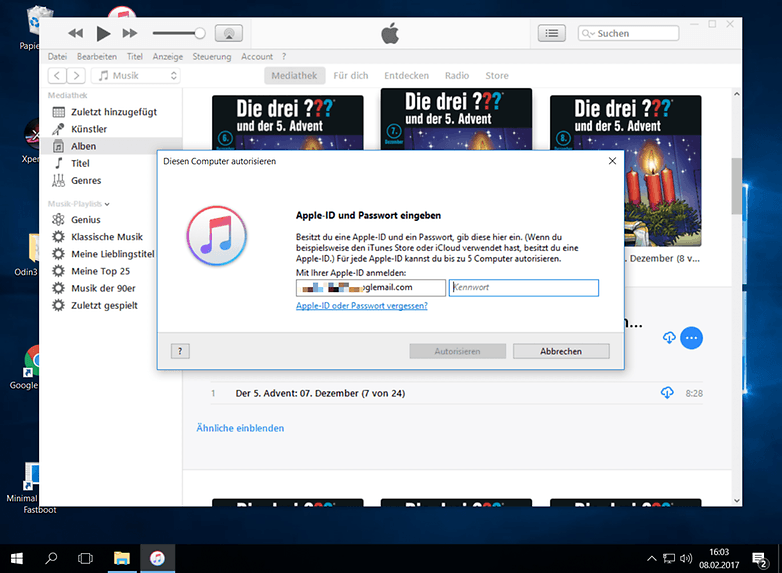Image resolution: width=782 pixels, height=573 pixels.
Task: Close the Diesen Computer autorisieren dialog
Action: coord(612,161)
